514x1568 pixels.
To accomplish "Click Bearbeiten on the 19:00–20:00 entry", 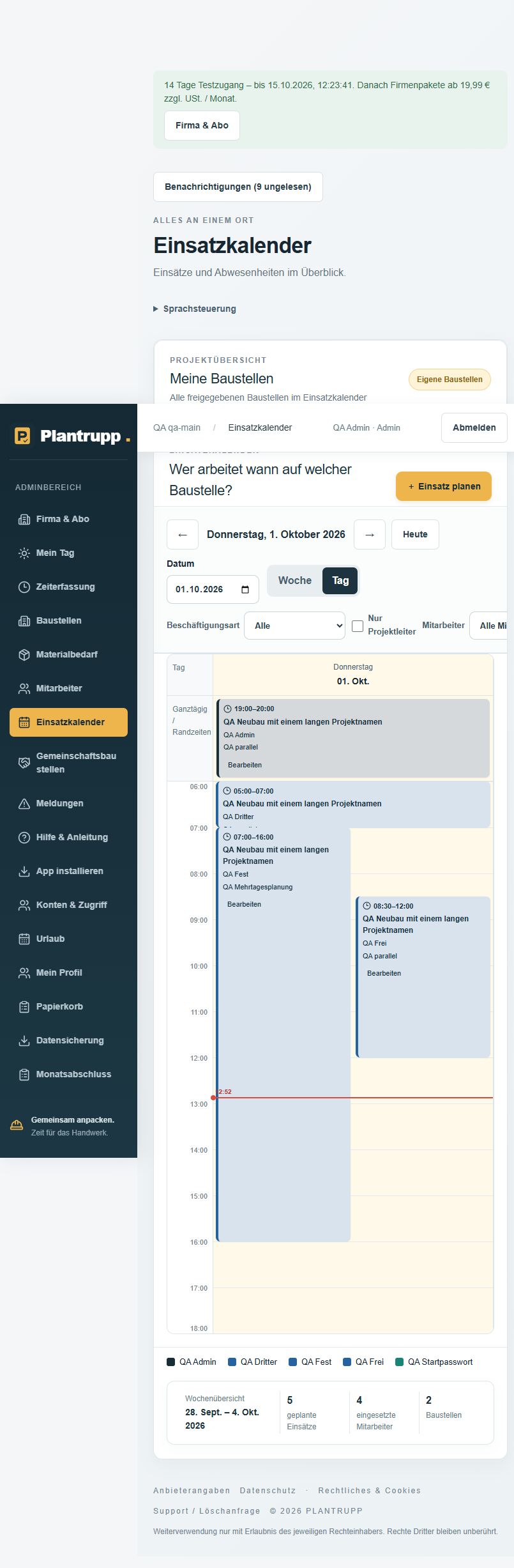I will pyautogui.click(x=245, y=765).
